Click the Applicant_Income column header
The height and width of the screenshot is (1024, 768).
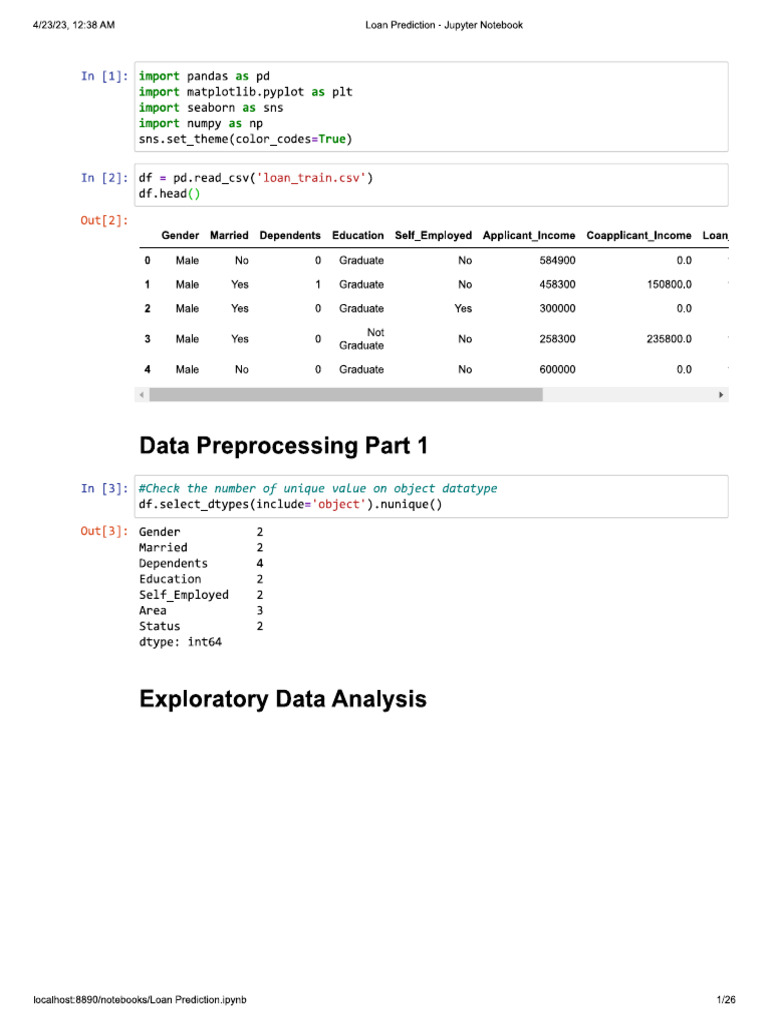tap(529, 236)
